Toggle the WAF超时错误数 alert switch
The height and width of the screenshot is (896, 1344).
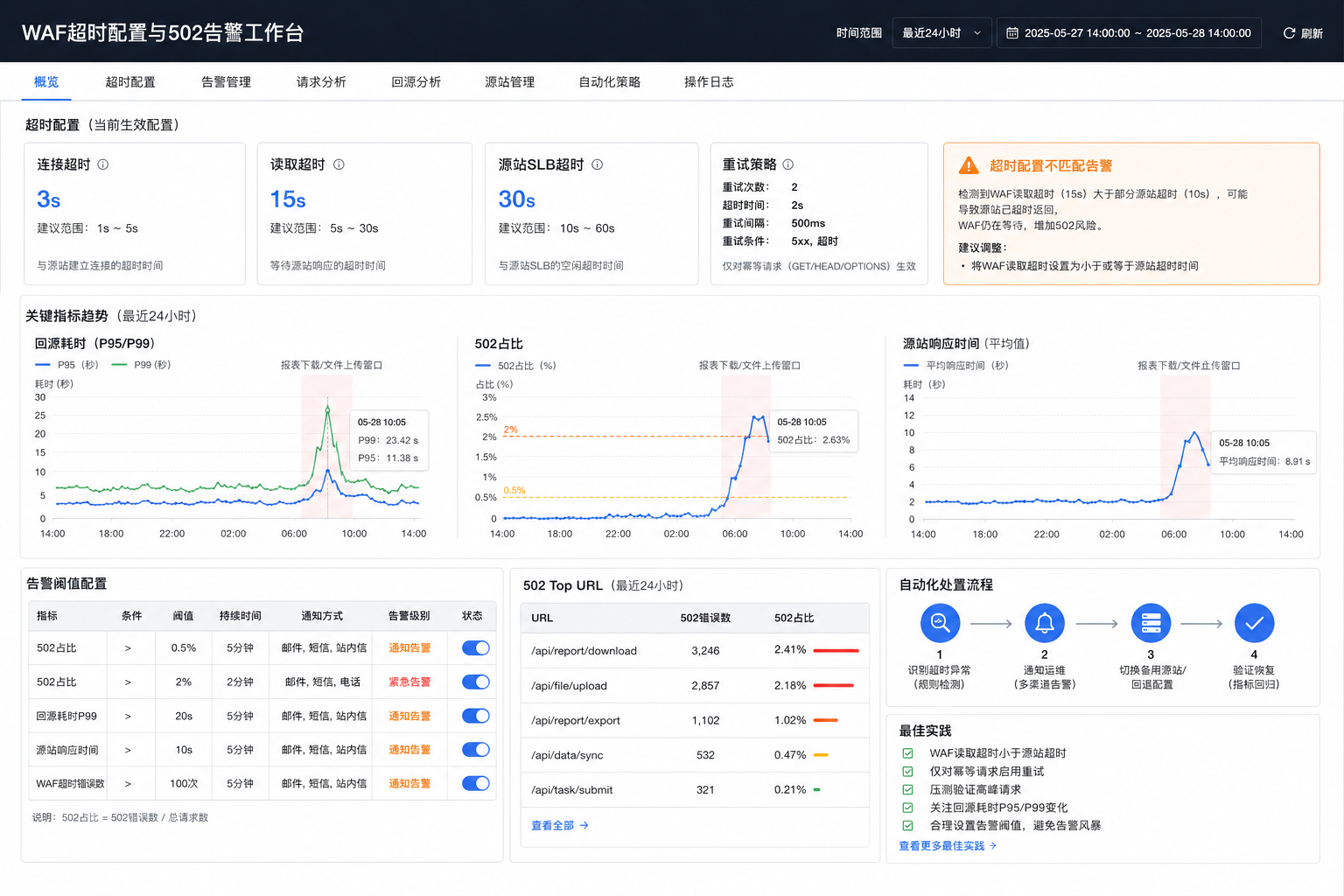[x=476, y=783]
